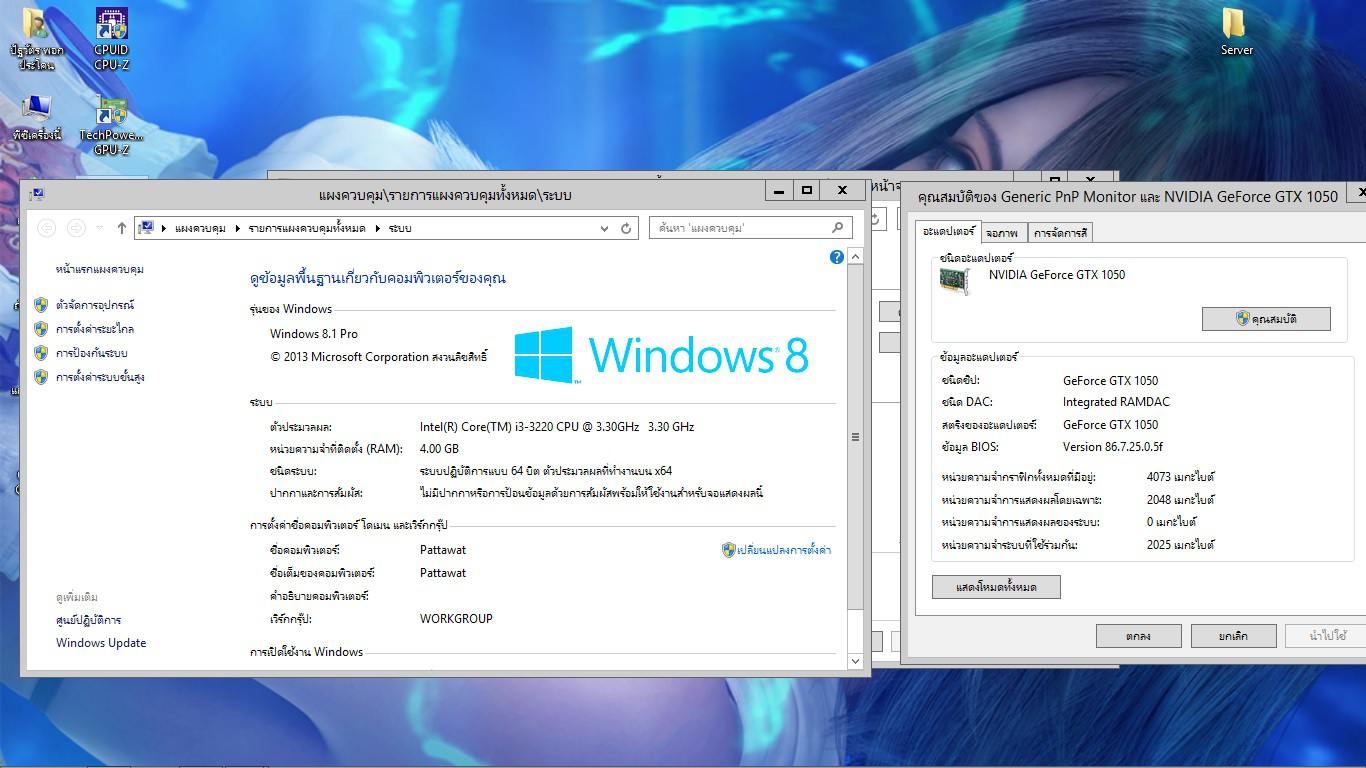1366x768 pixels.
Task: Select the Server folder on the desktop
Action: (x=1236, y=32)
